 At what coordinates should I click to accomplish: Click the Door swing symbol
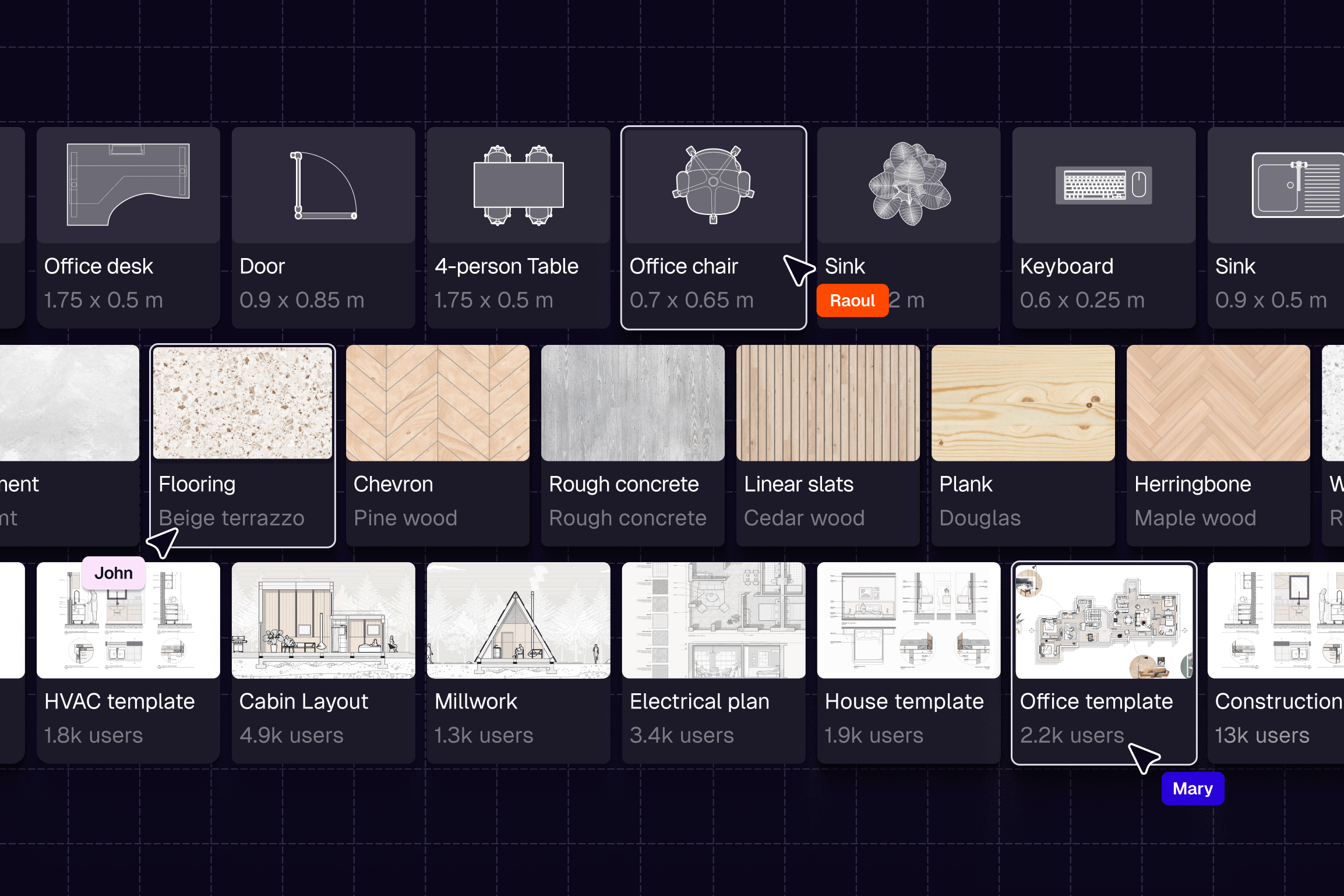pos(324,185)
